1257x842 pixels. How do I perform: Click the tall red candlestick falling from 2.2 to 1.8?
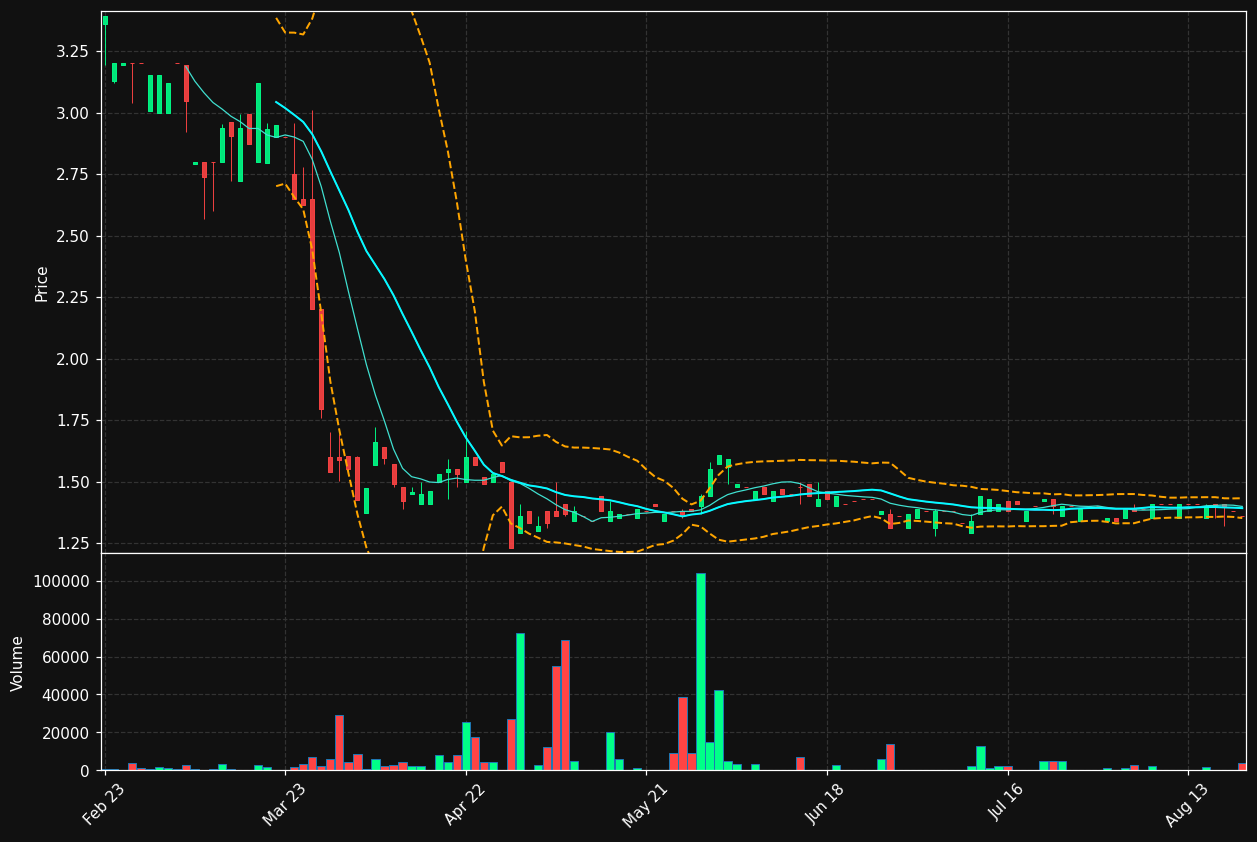coord(321,359)
